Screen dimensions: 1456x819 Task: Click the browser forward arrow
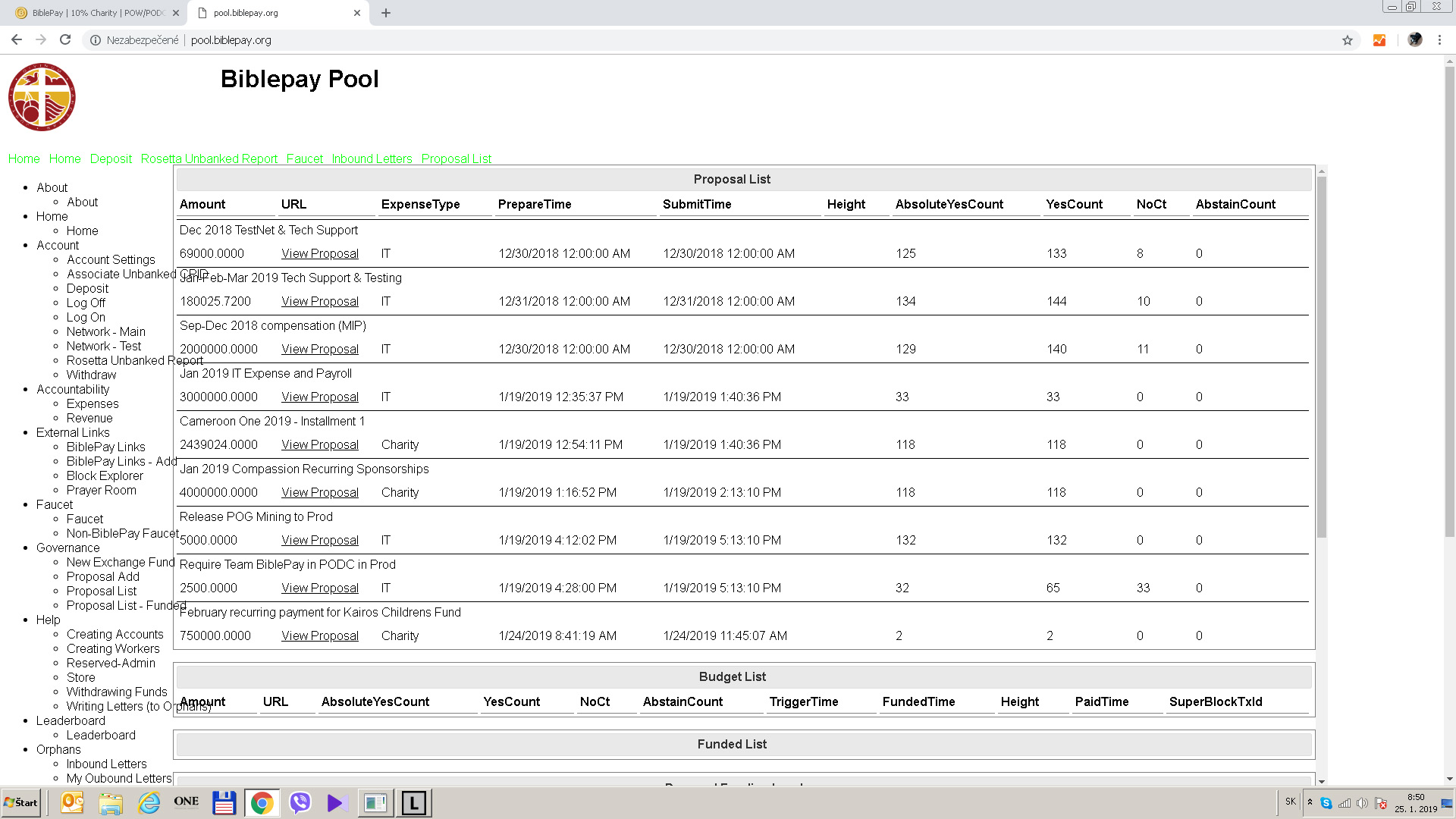[41, 40]
